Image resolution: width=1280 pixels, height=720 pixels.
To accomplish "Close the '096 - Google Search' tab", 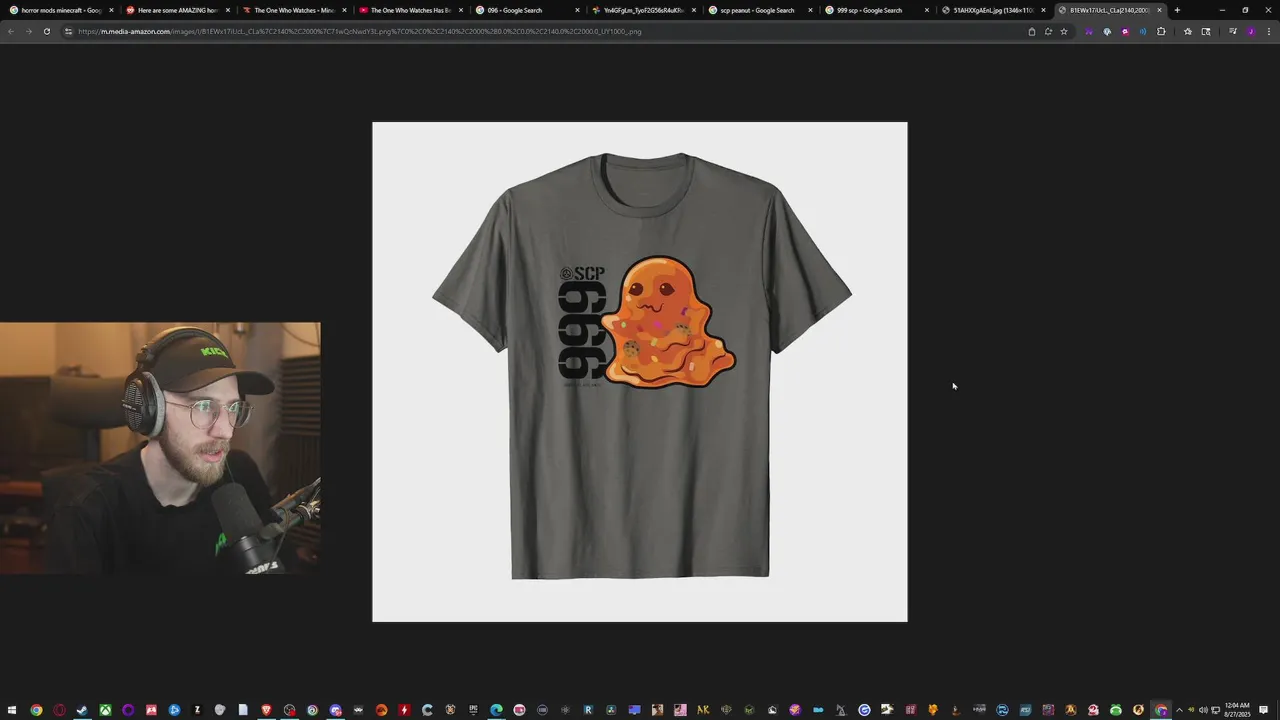I will (577, 10).
